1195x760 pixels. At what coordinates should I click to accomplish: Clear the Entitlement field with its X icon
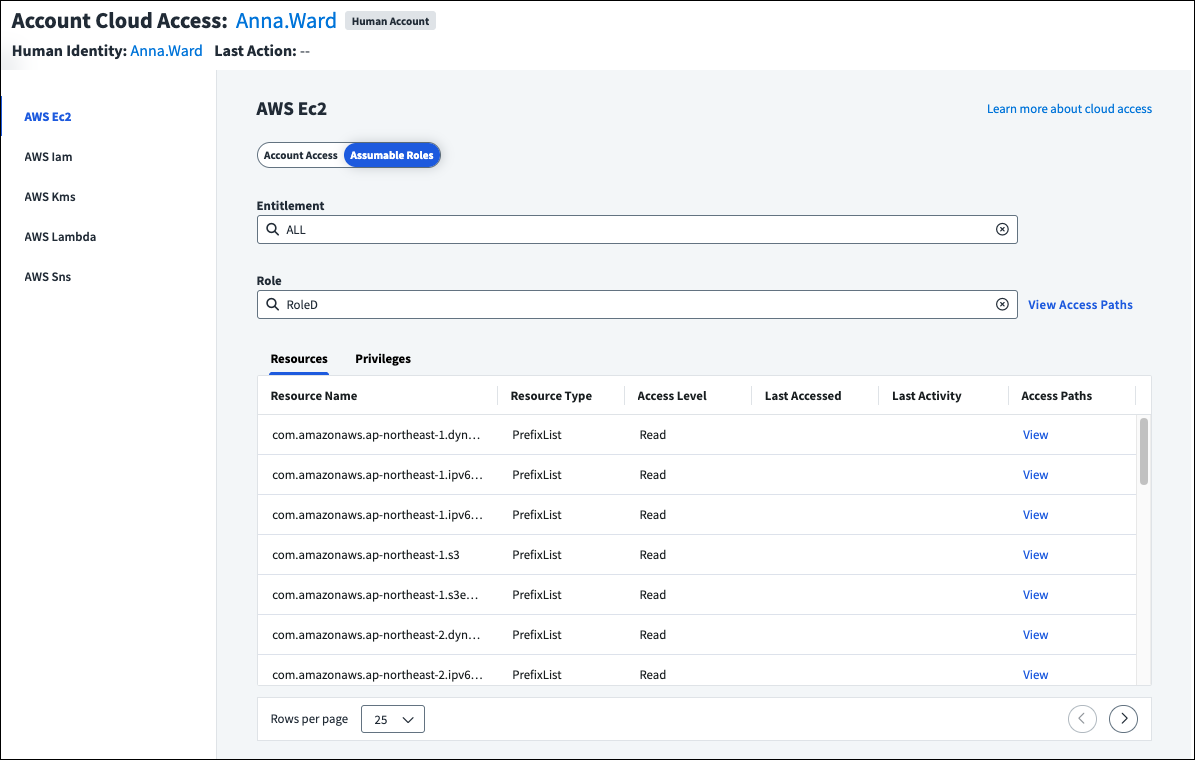(x=1002, y=230)
